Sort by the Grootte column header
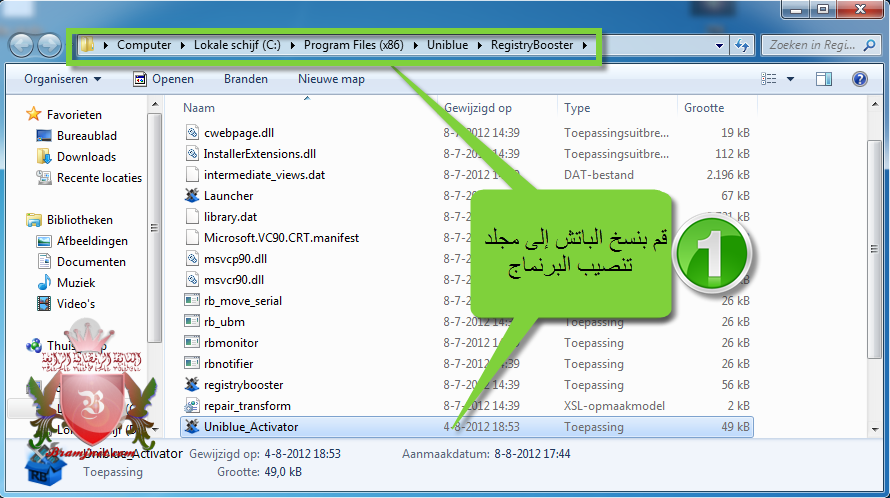Image resolution: width=890 pixels, height=498 pixels. 704,108
